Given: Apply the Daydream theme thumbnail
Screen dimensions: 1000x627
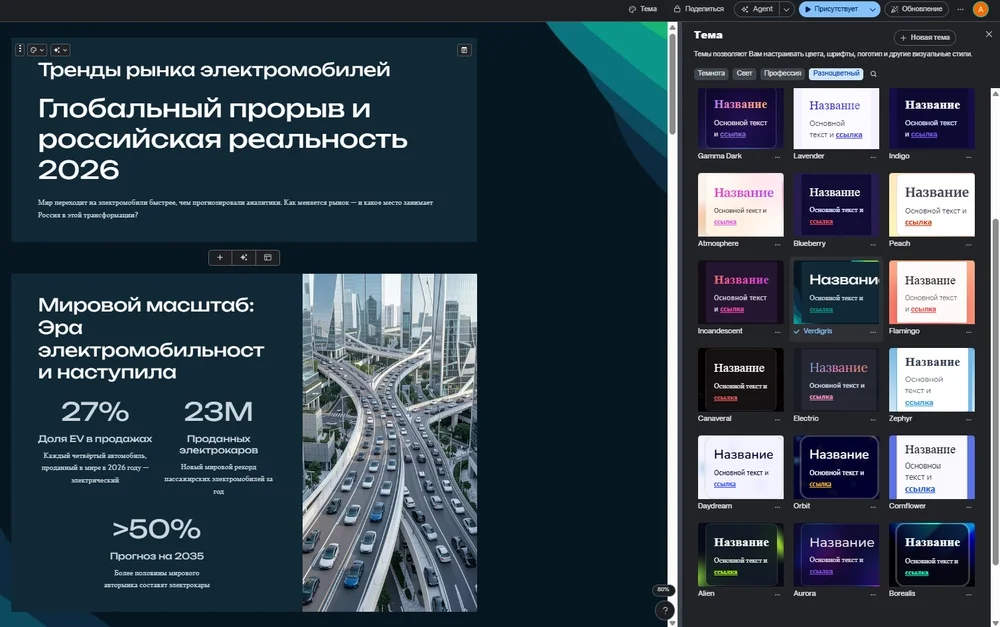Looking at the screenshot, I should (740, 467).
